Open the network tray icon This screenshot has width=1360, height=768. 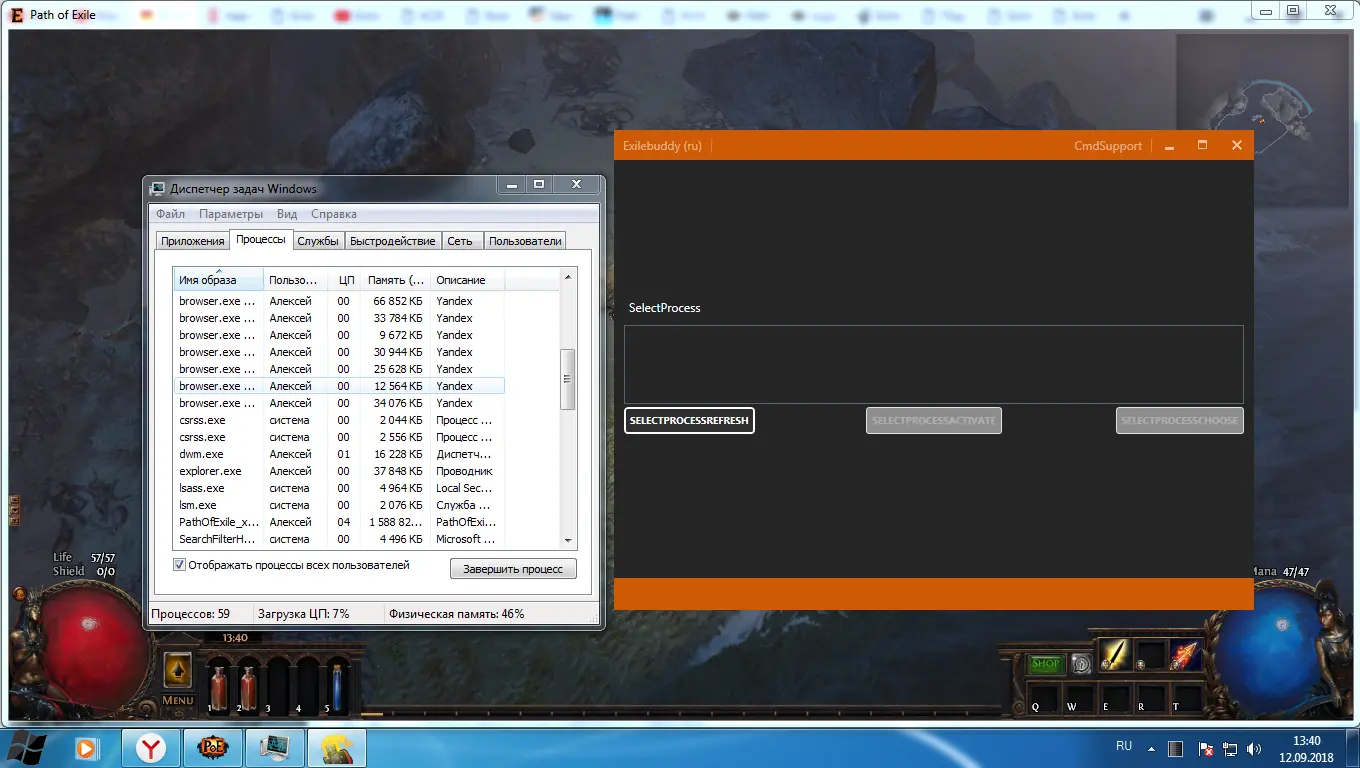[1228, 749]
